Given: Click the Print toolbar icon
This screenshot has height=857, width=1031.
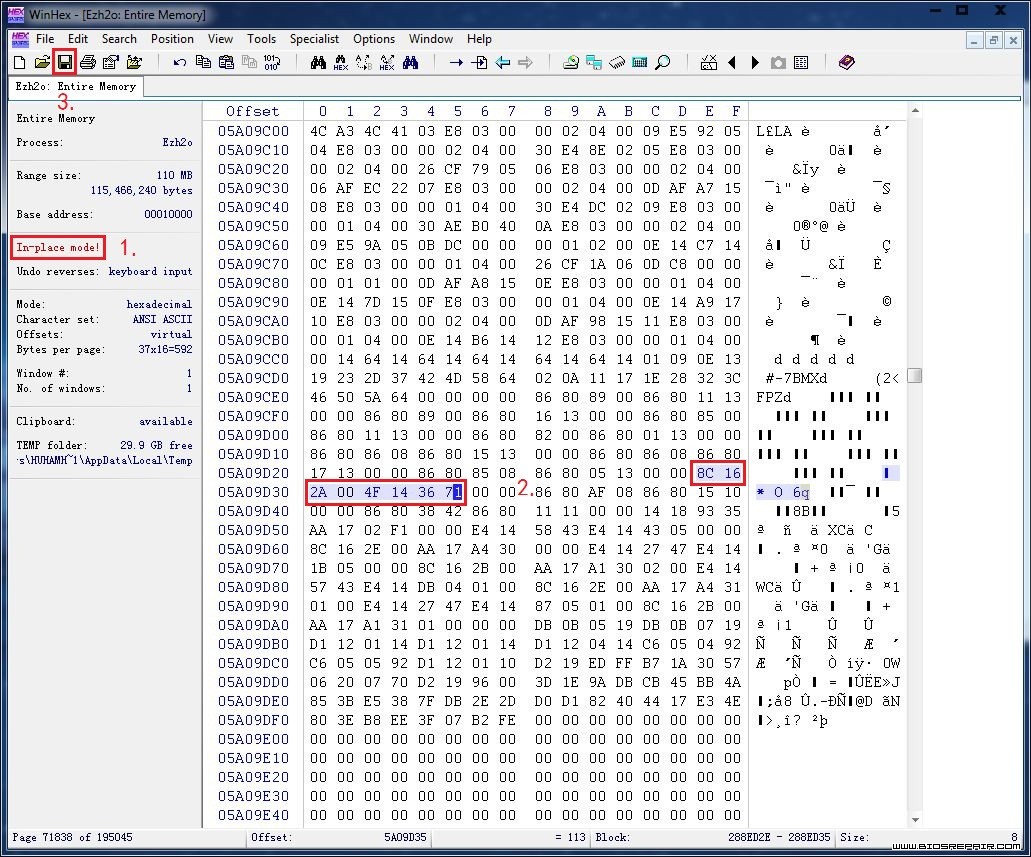Looking at the screenshot, I should pos(87,62).
